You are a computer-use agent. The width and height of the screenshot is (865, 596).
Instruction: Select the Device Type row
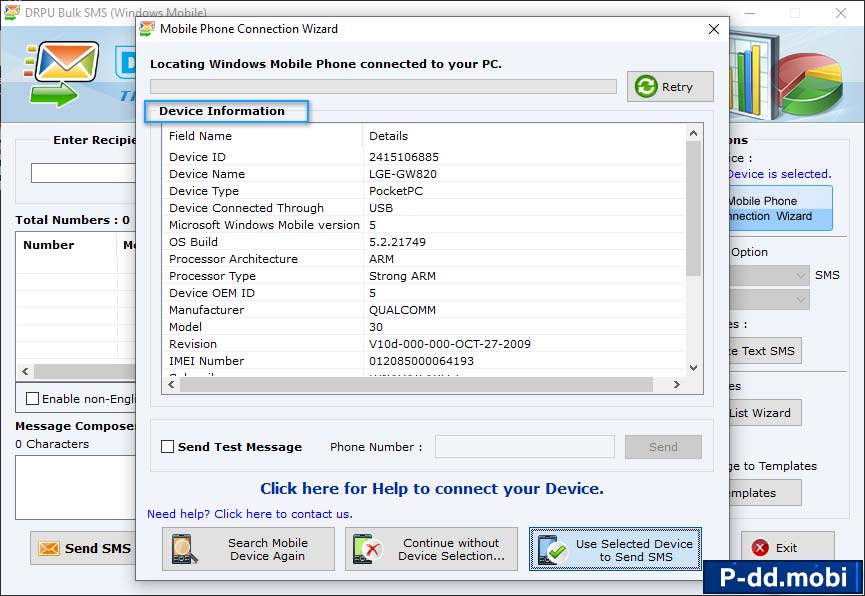(x=424, y=191)
